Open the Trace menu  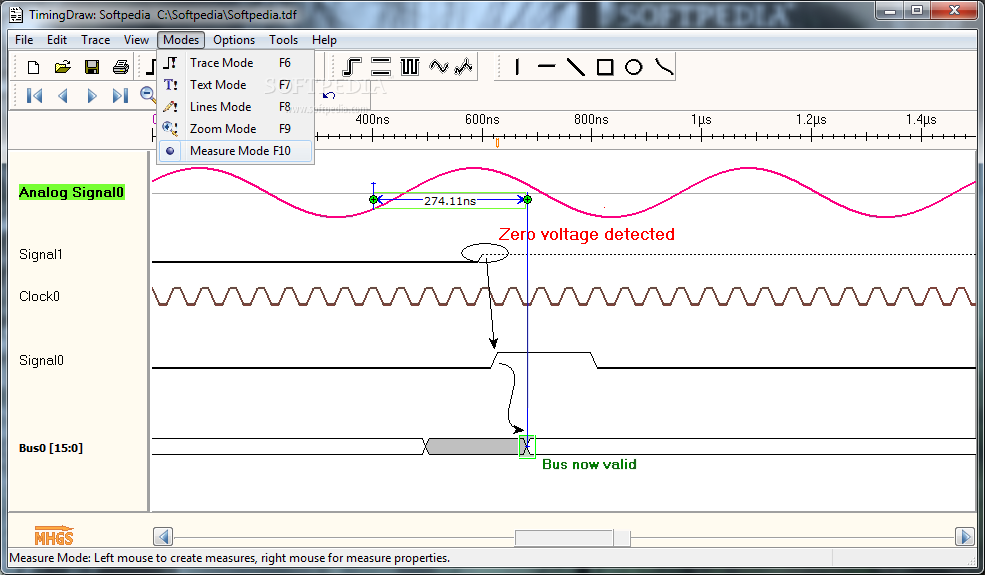click(95, 40)
